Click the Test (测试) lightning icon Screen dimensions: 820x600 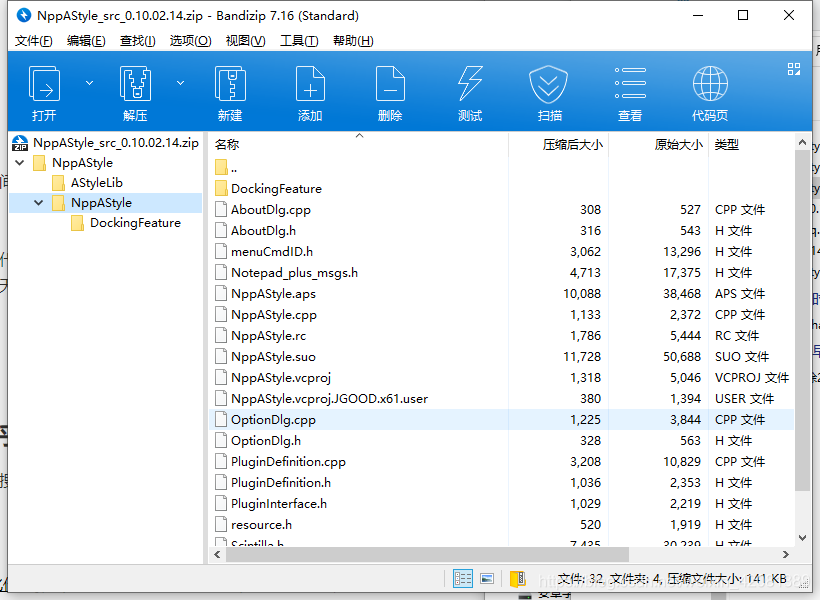[470, 84]
